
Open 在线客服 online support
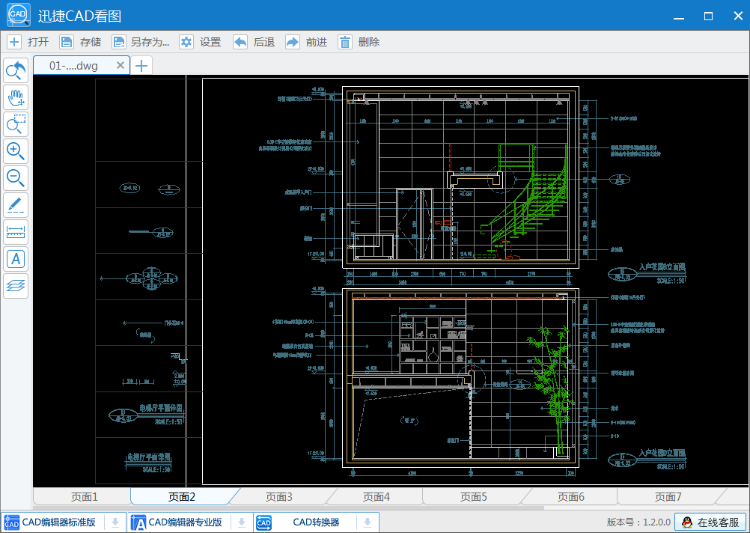pos(711,522)
